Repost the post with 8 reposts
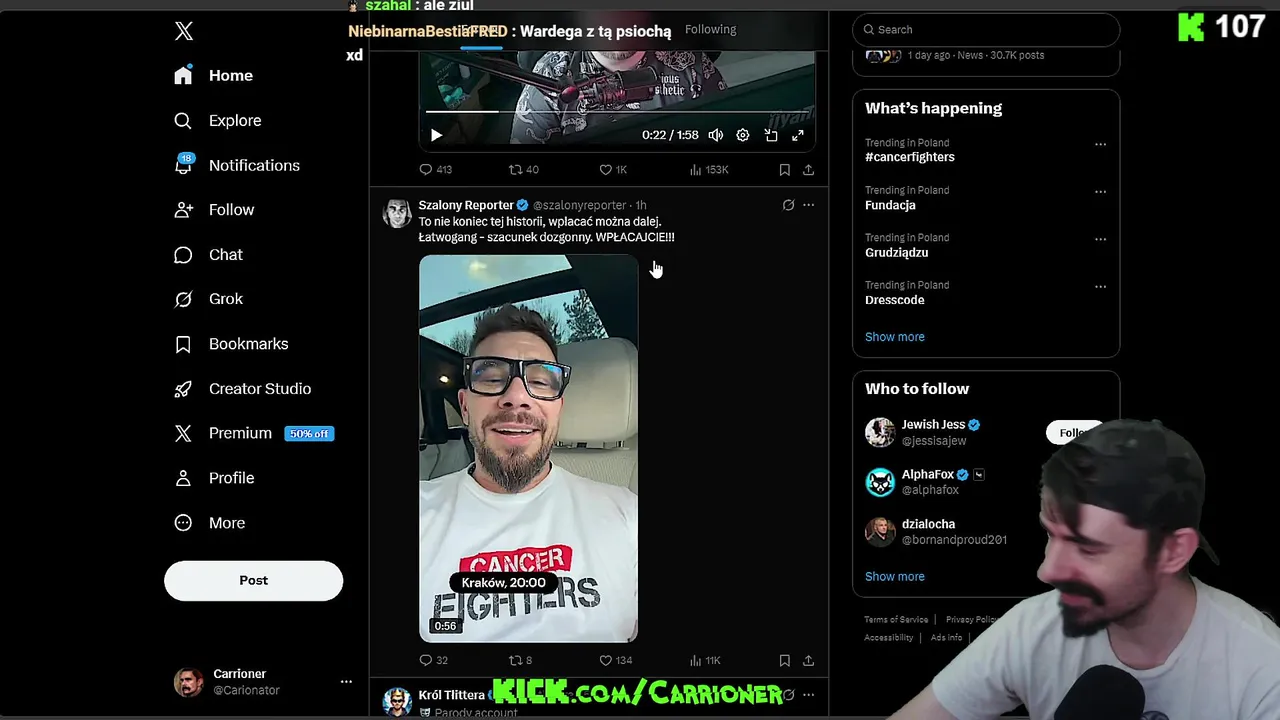Screen dimensions: 1280x720 (520, 661)
